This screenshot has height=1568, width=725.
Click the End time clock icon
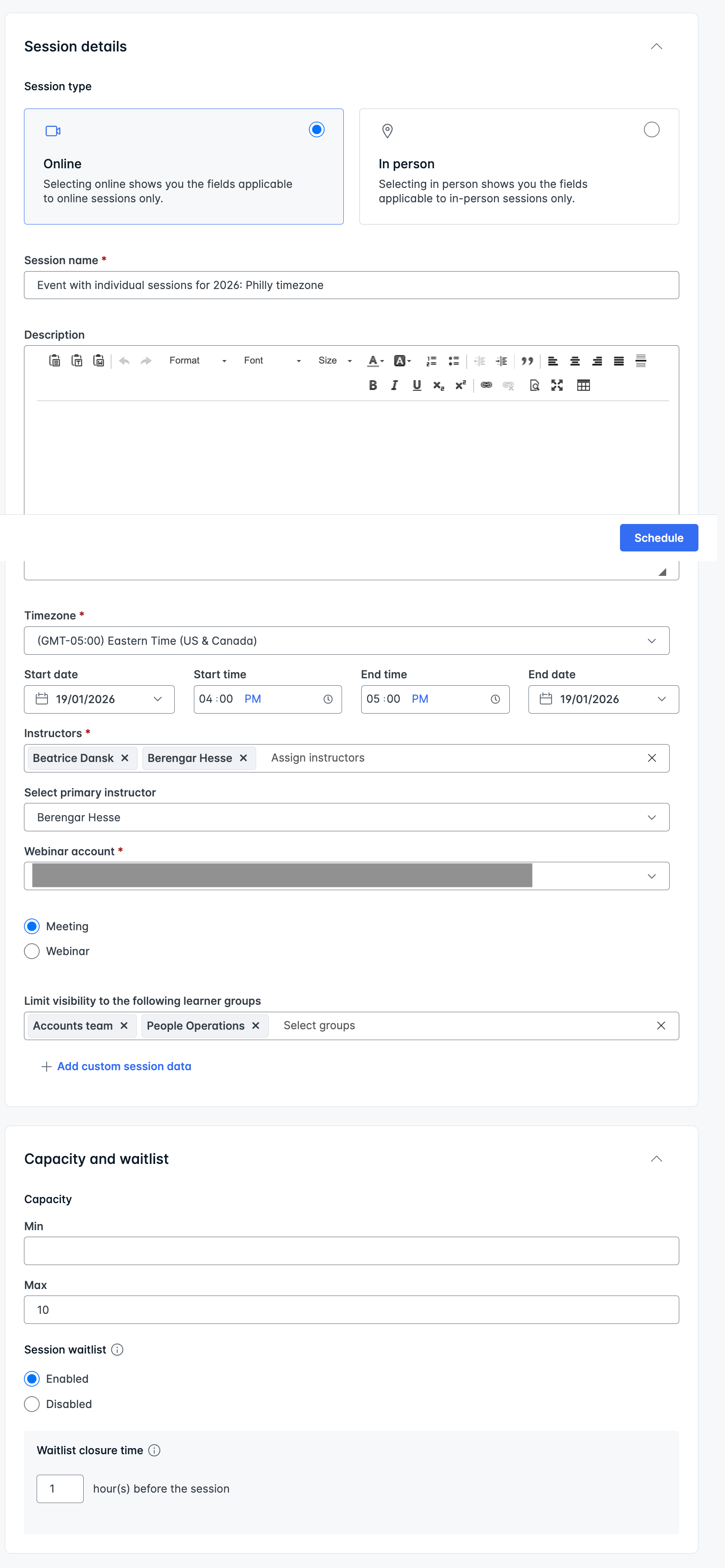coord(495,699)
